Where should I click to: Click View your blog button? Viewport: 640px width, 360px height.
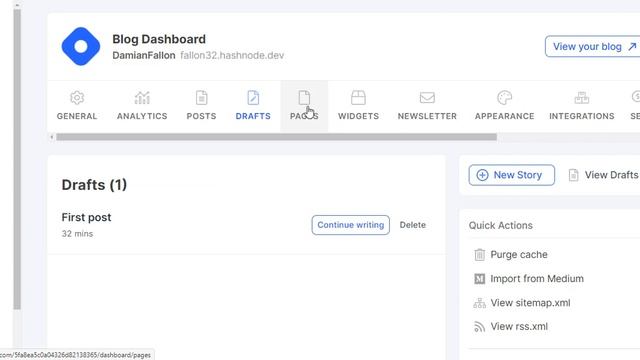point(594,47)
